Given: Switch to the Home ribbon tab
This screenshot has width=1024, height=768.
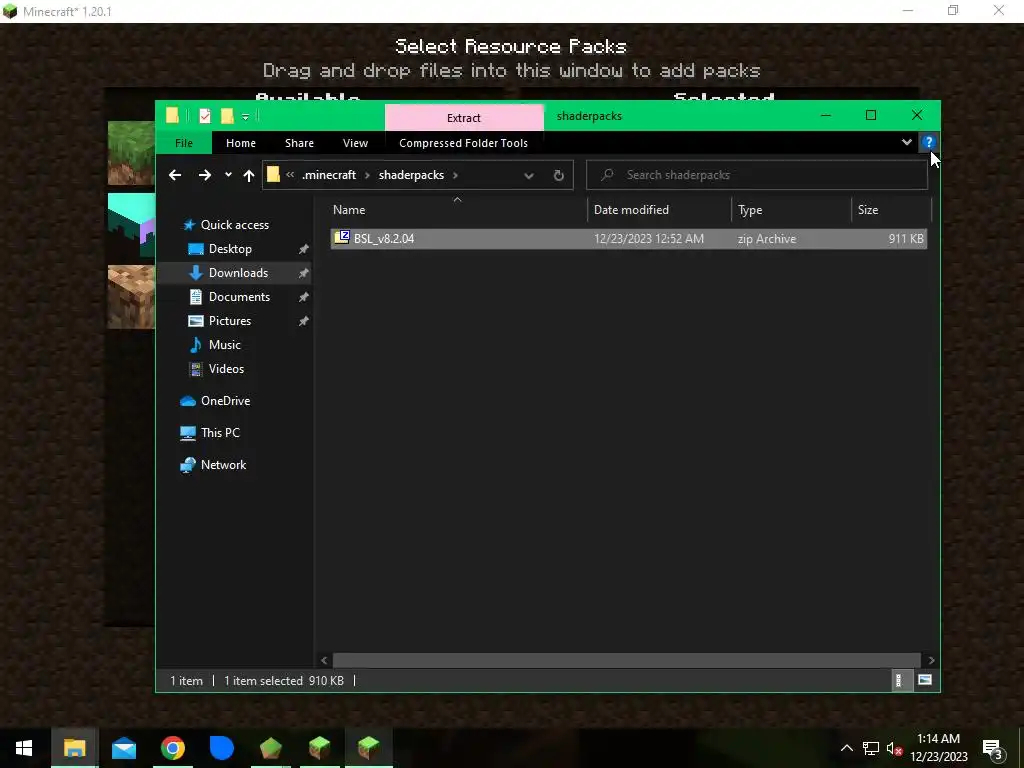Looking at the screenshot, I should pos(241,143).
